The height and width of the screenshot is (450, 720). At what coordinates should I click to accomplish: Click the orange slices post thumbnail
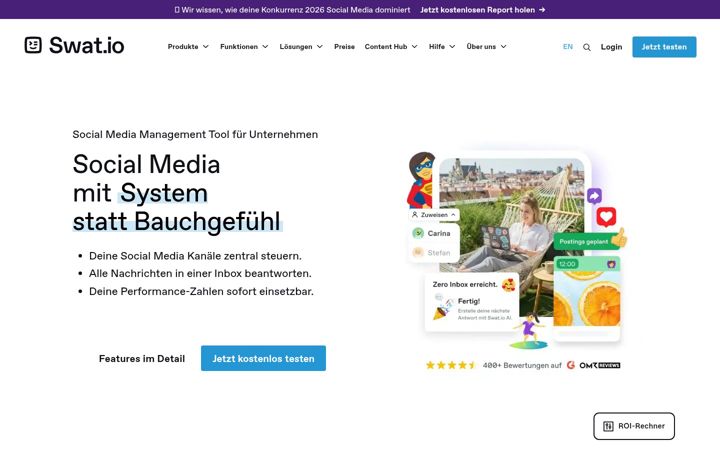[x=587, y=292]
